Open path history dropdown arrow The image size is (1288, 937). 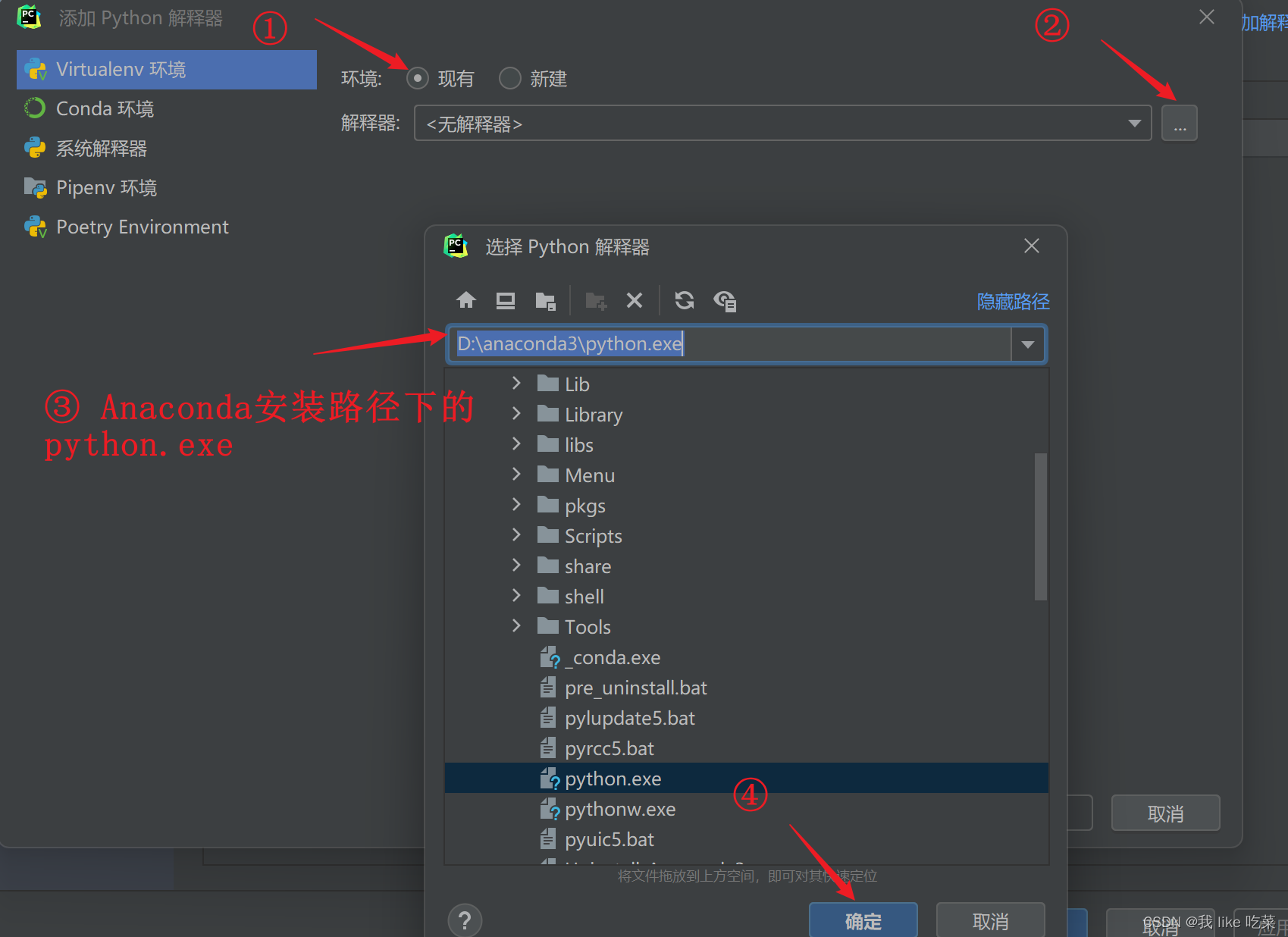[x=1028, y=344]
